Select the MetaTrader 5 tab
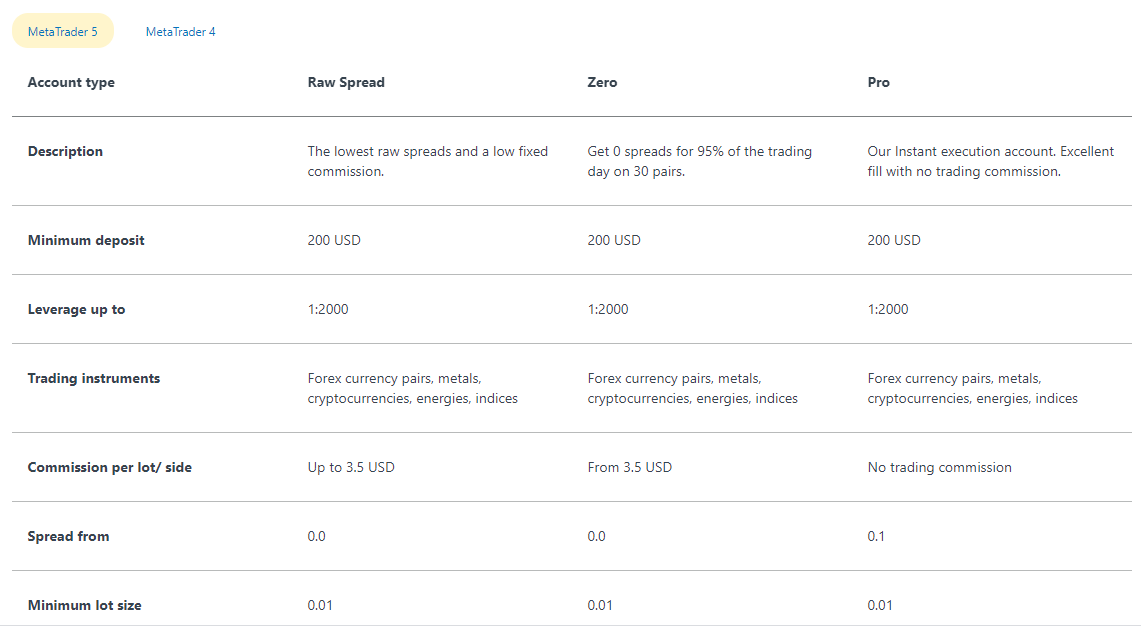The height and width of the screenshot is (628, 1141). (x=62, y=31)
